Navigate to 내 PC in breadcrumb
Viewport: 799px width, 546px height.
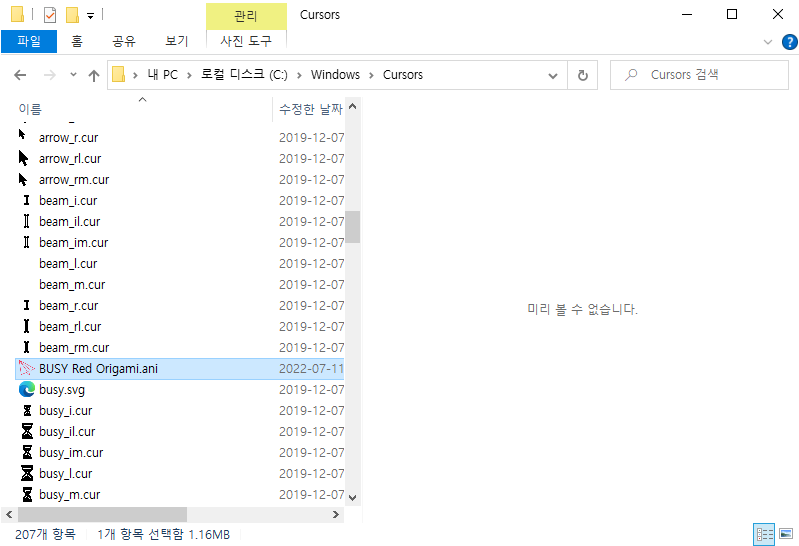pos(163,75)
